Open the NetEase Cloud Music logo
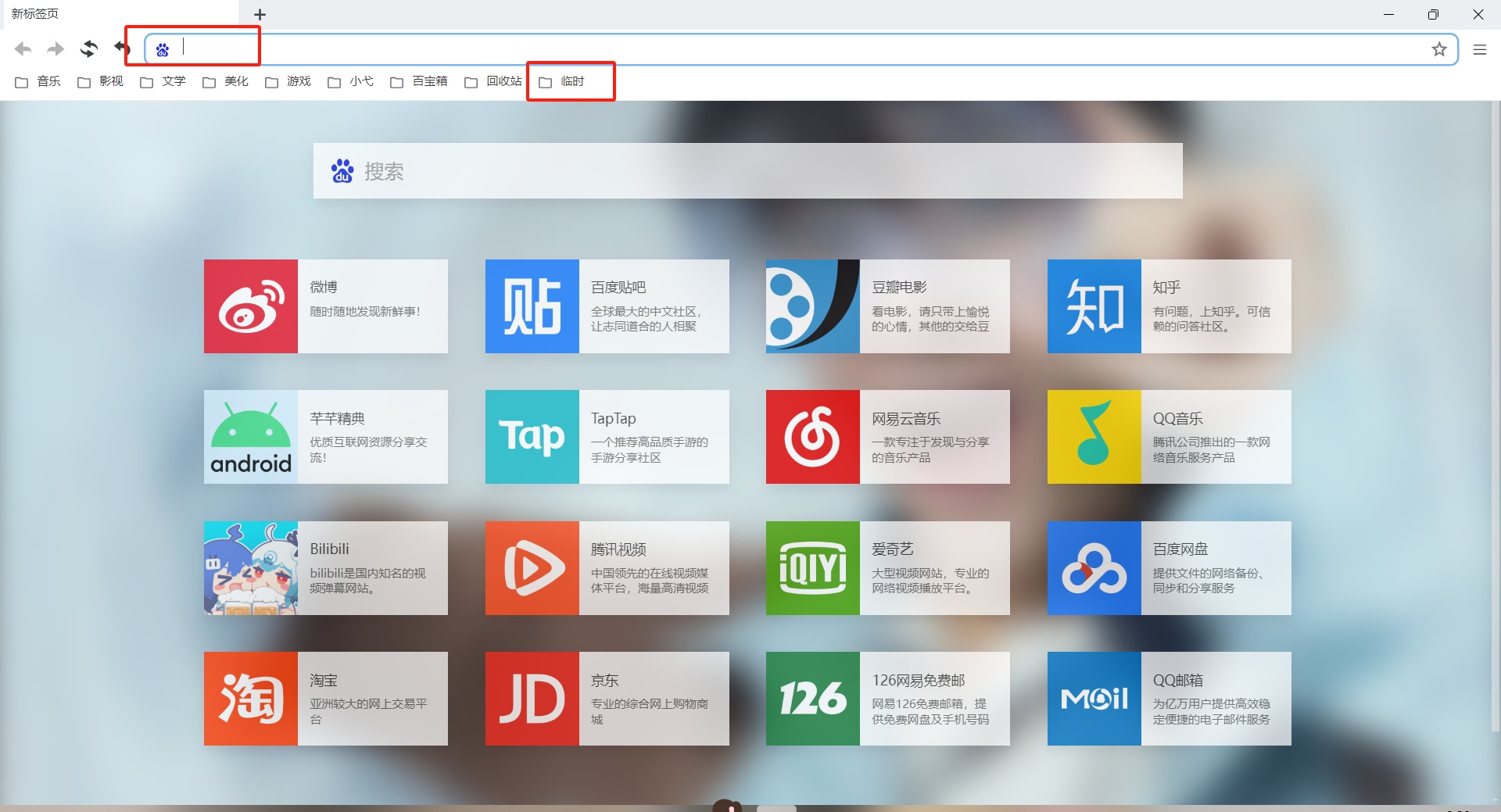The height and width of the screenshot is (812, 1501). 813,437
